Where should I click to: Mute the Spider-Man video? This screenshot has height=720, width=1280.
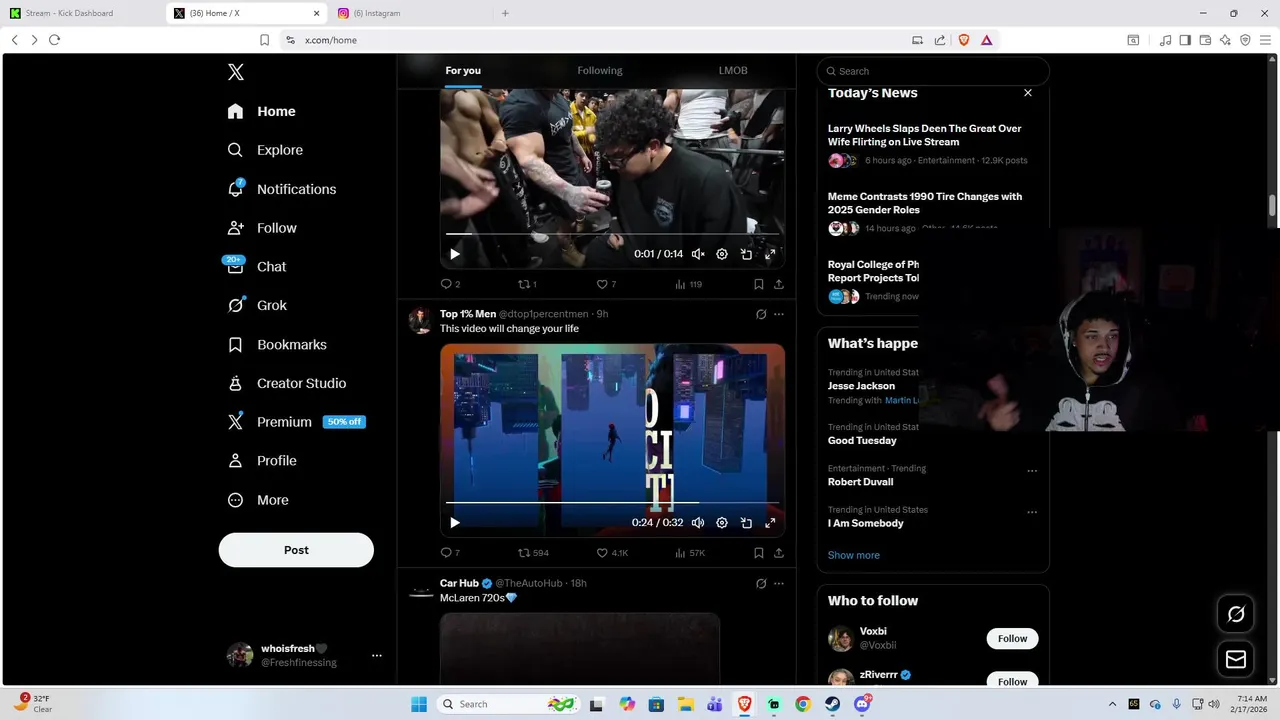(698, 522)
